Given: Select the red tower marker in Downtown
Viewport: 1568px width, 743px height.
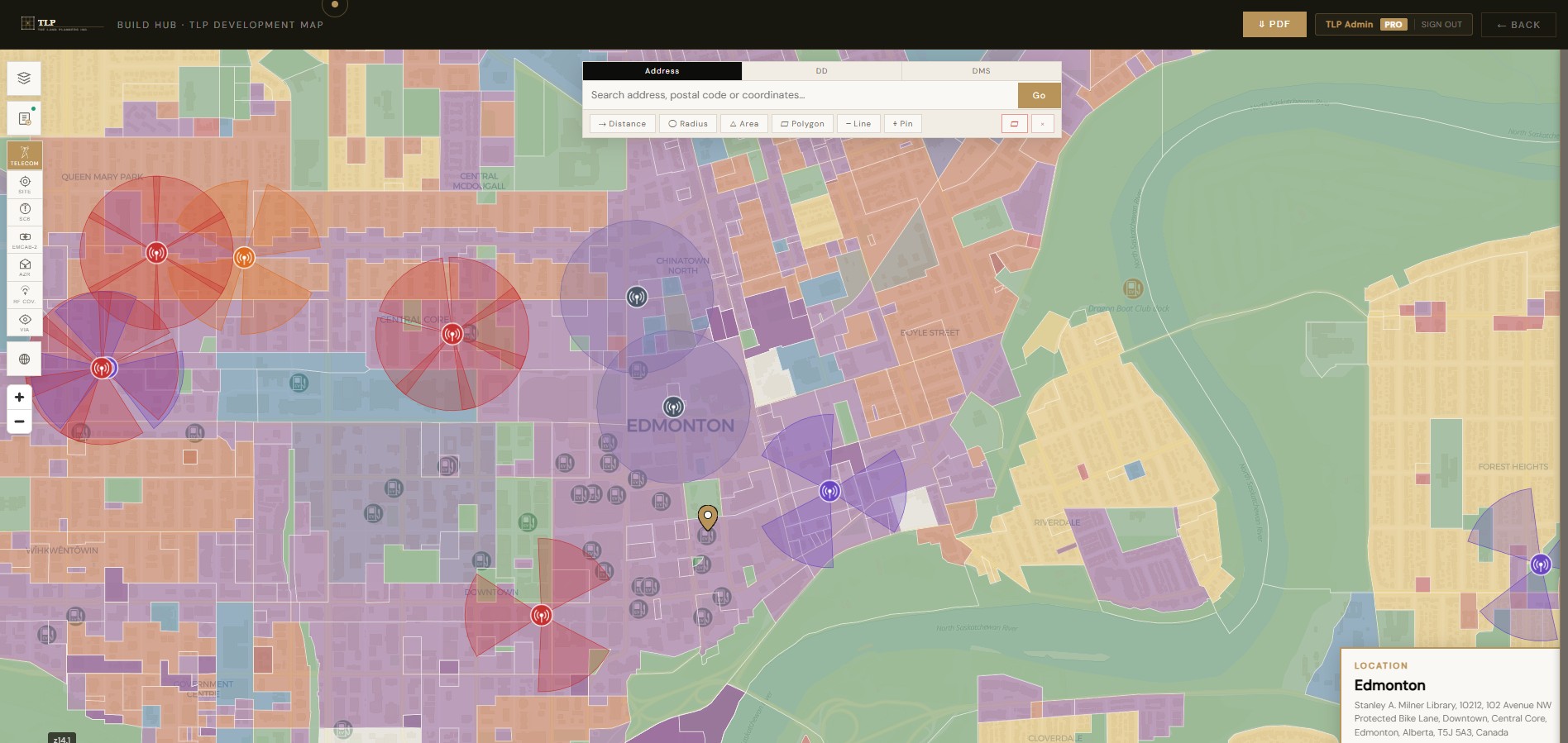Looking at the screenshot, I should [x=541, y=616].
